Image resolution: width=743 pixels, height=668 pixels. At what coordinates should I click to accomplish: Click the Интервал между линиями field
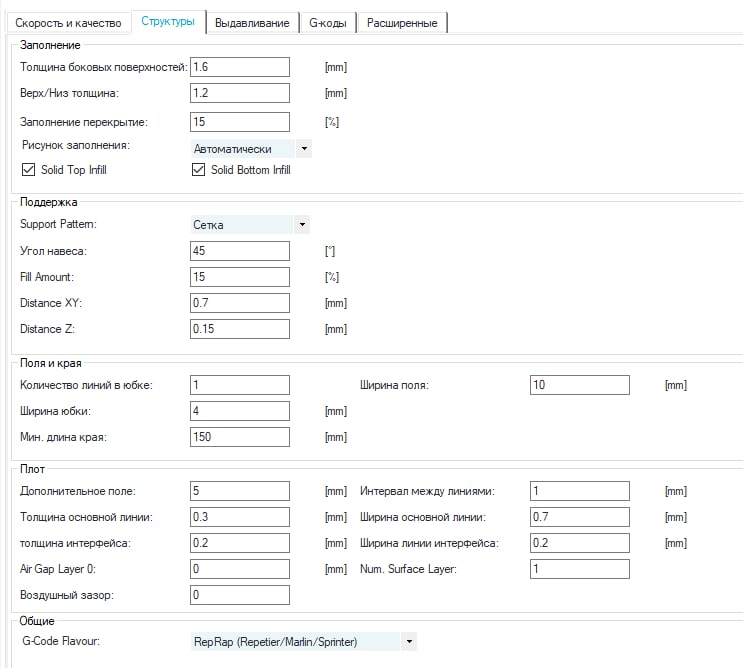point(580,491)
